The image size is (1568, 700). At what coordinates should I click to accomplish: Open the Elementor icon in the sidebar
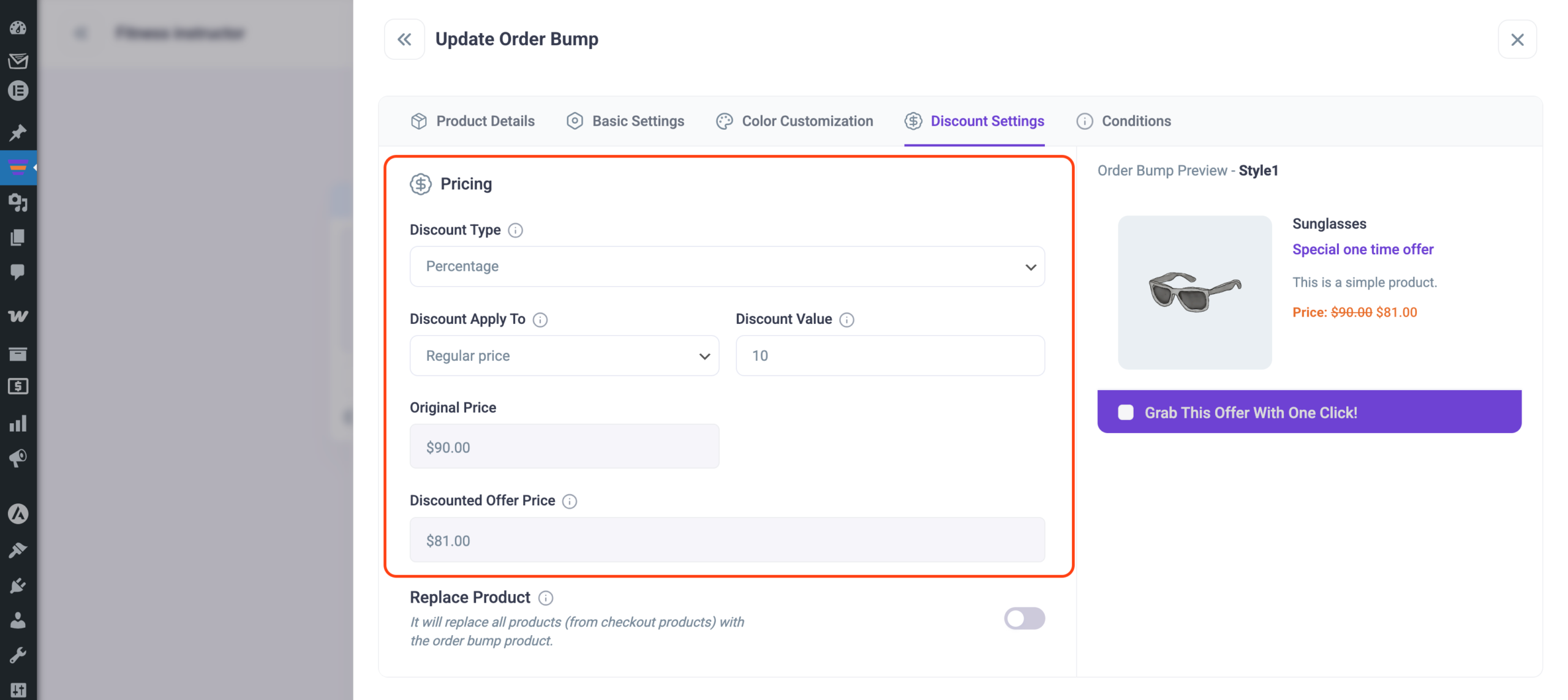click(x=18, y=90)
